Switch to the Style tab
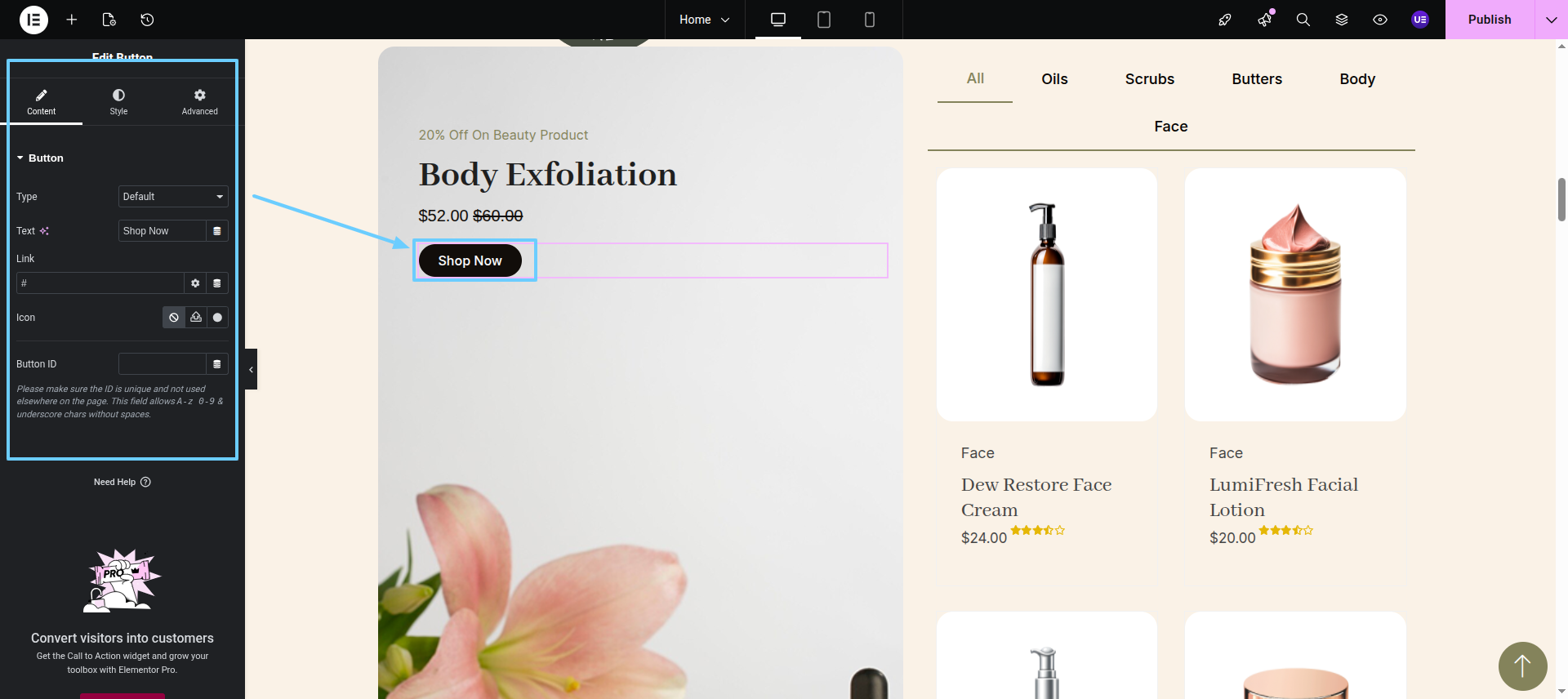This screenshot has height=699, width=1568. click(118, 102)
